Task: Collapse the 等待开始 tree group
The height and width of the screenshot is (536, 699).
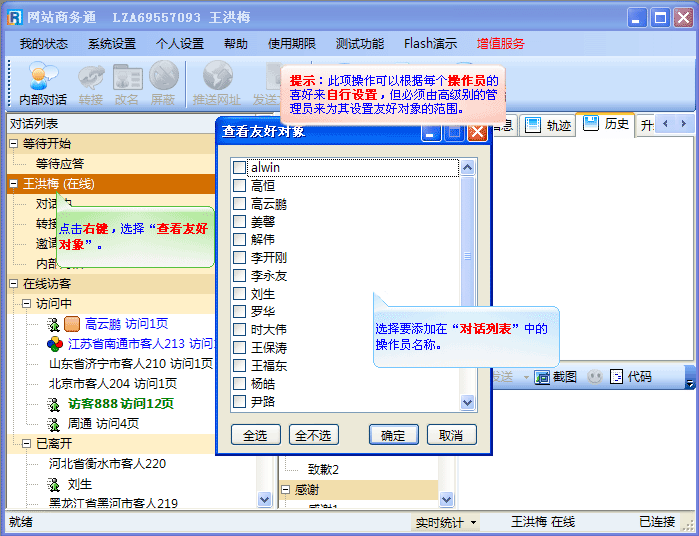Action: (x=14, y=144)
